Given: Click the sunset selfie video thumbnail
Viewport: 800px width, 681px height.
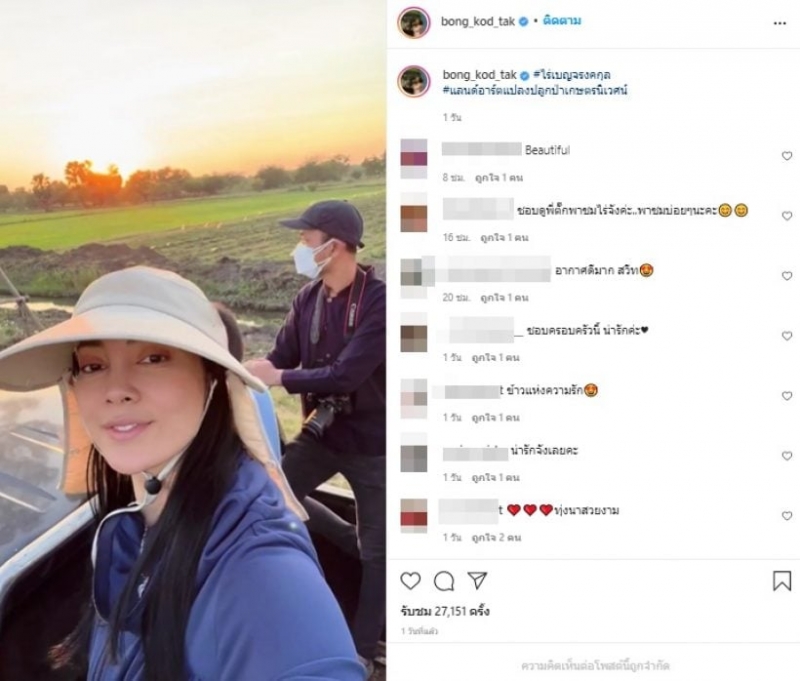Looking at the screenshot, I should [x=193, y=340].
